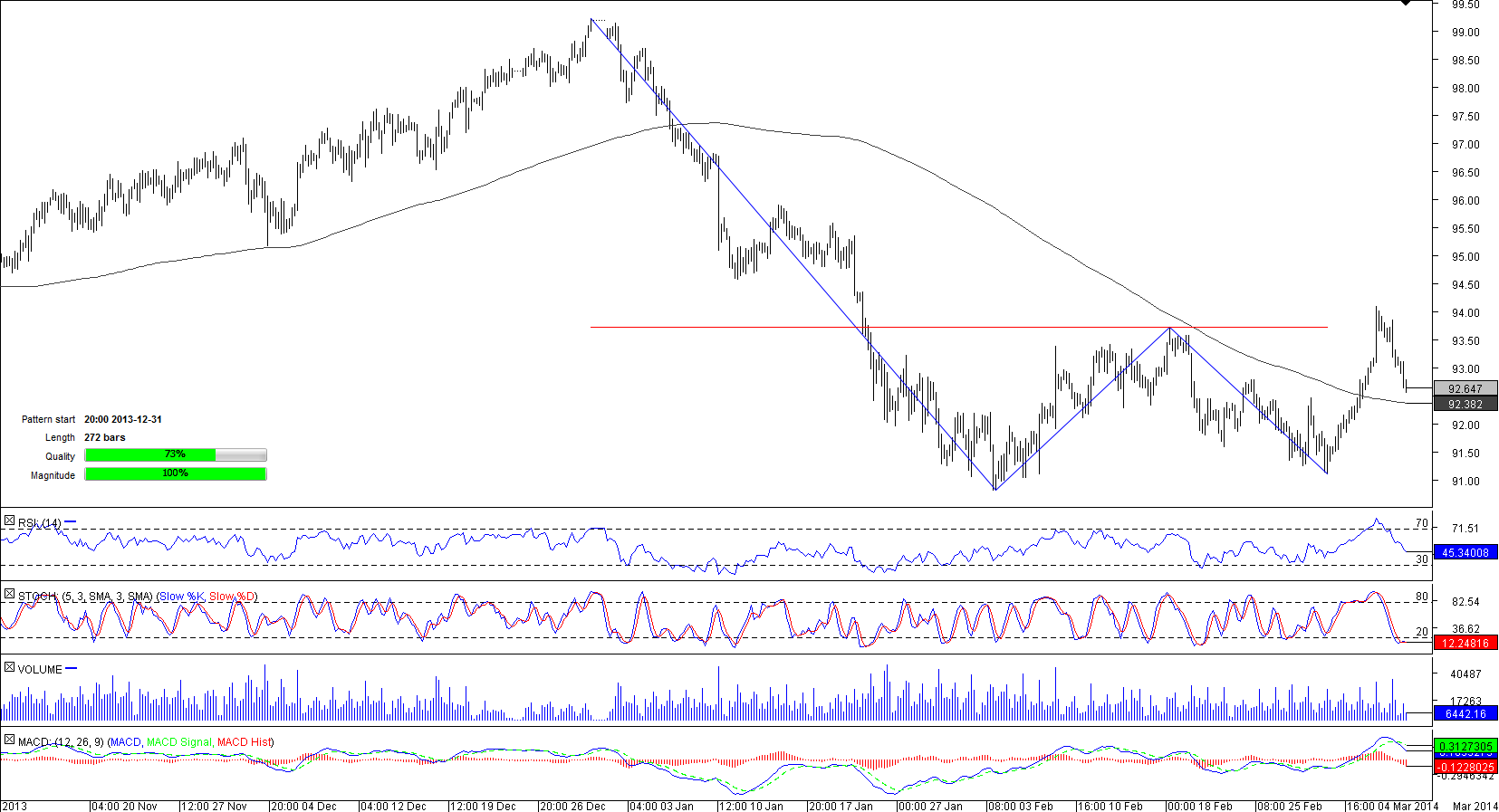
Task: Click the 04:00 03 Jan time axis marker
Action: 661,806
